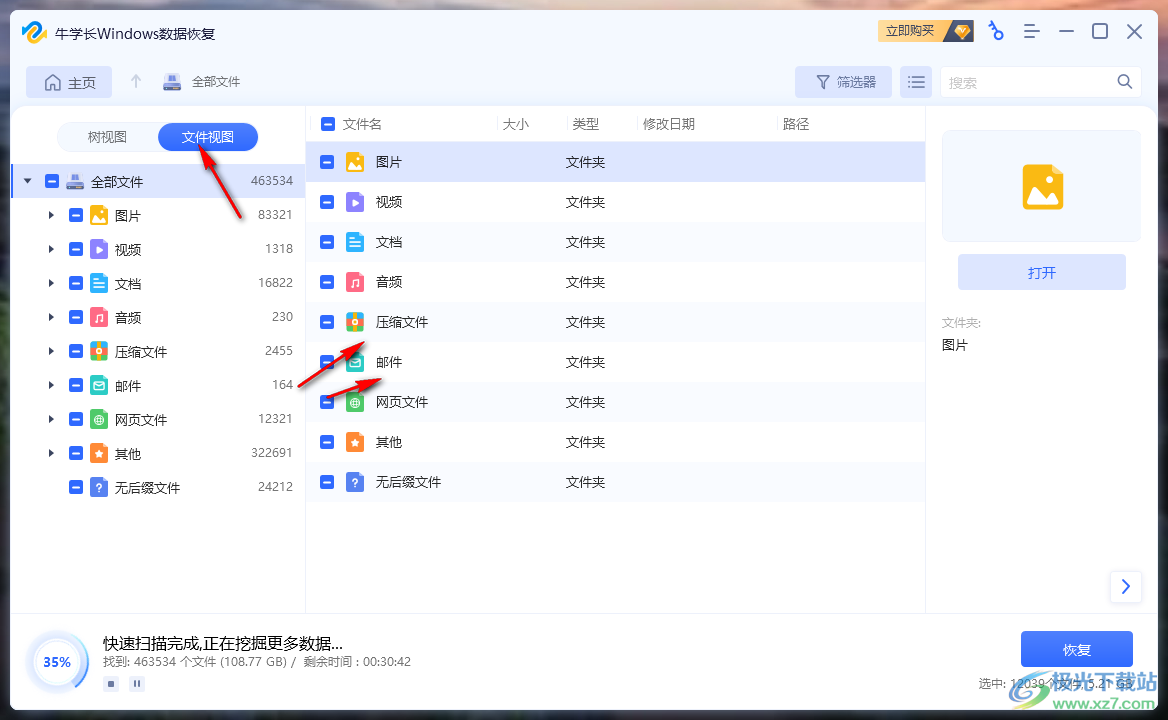Toggle 音频 checkbox in left tree
The width and height of the screenshot is (1168, 720).
point(76,317)
